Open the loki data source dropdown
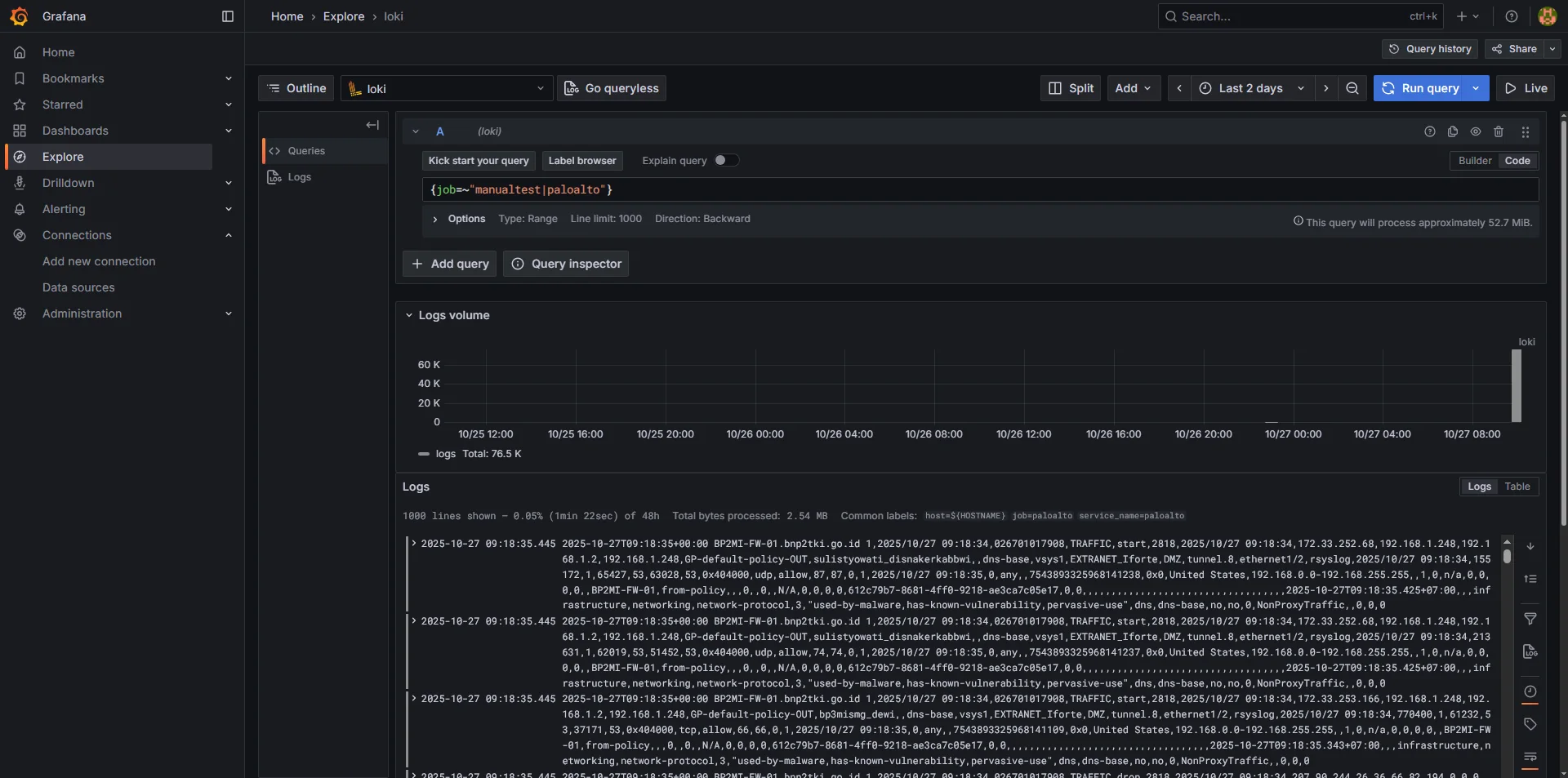The width and height of the screenshot is (1568, 778). tap(447, 88)
